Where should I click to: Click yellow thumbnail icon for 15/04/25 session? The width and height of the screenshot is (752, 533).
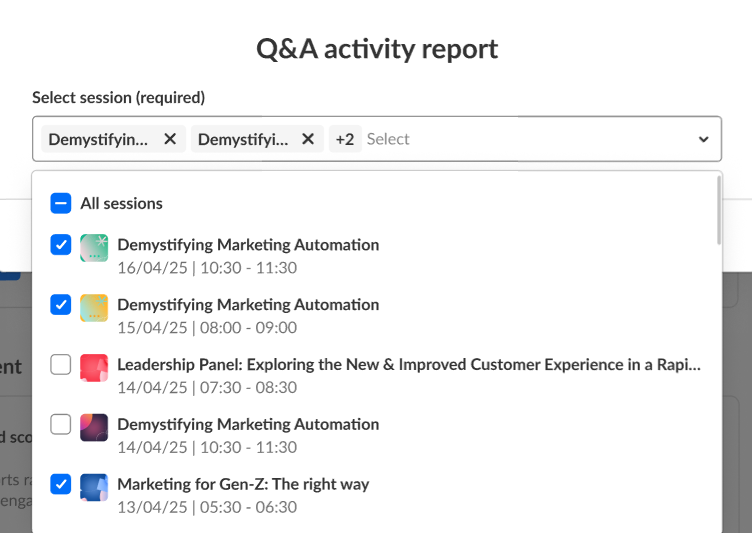tap(94, 308)
